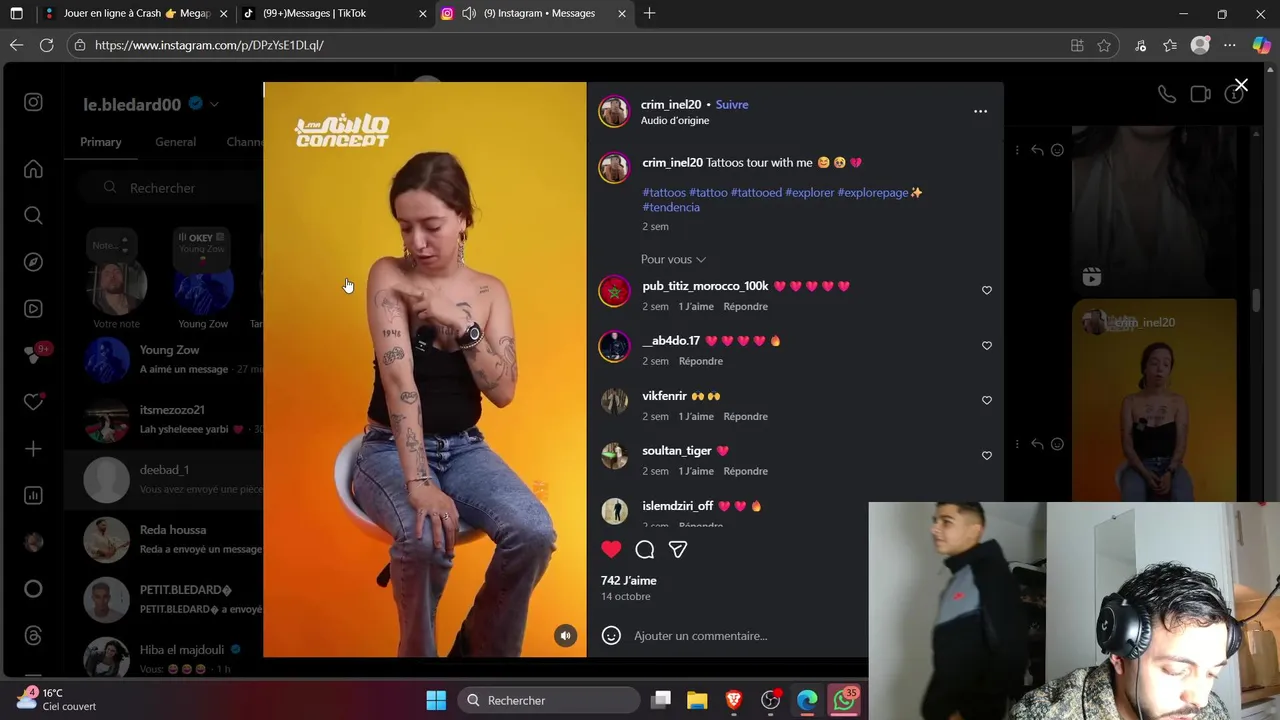Share the post with the paper plane icon
The width and height of the screenshot is (1280, 720).
coord(678,549)
